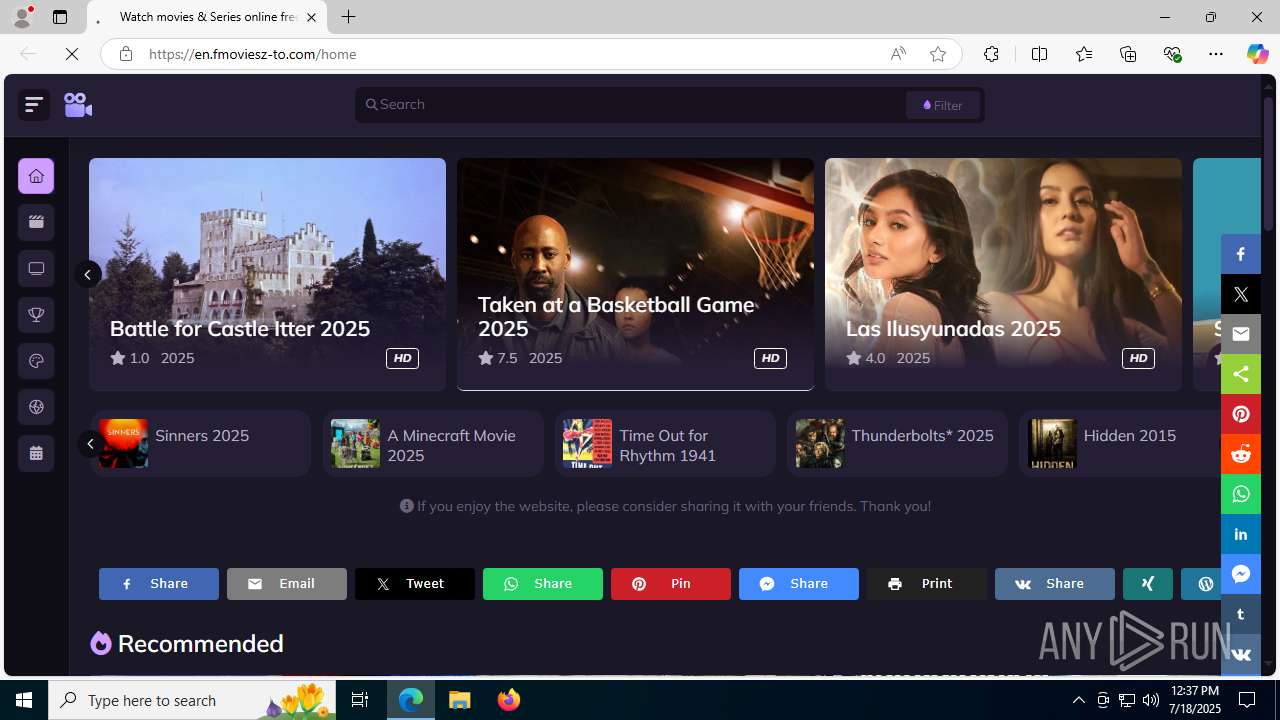Click the Print button
Viewport: 1280px width, 720px height.
926,584
